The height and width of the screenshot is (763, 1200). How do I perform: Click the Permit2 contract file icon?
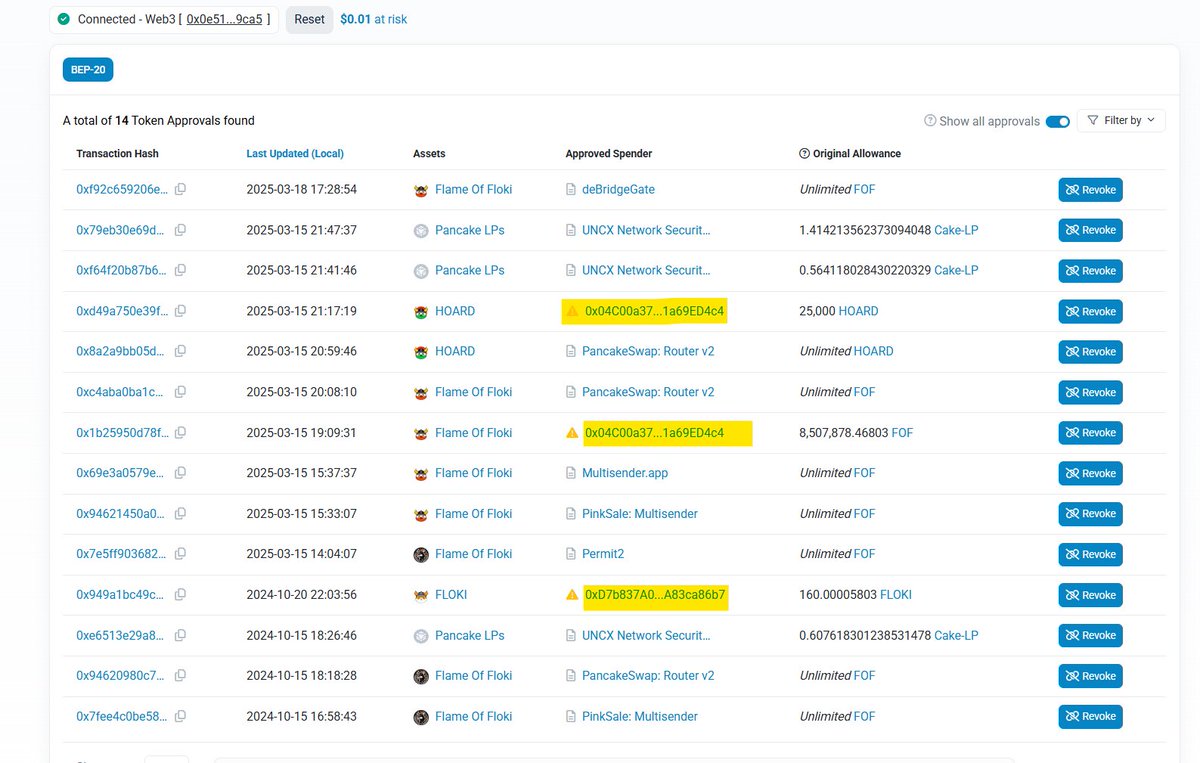pyautogui.click(x=571, y=554)
